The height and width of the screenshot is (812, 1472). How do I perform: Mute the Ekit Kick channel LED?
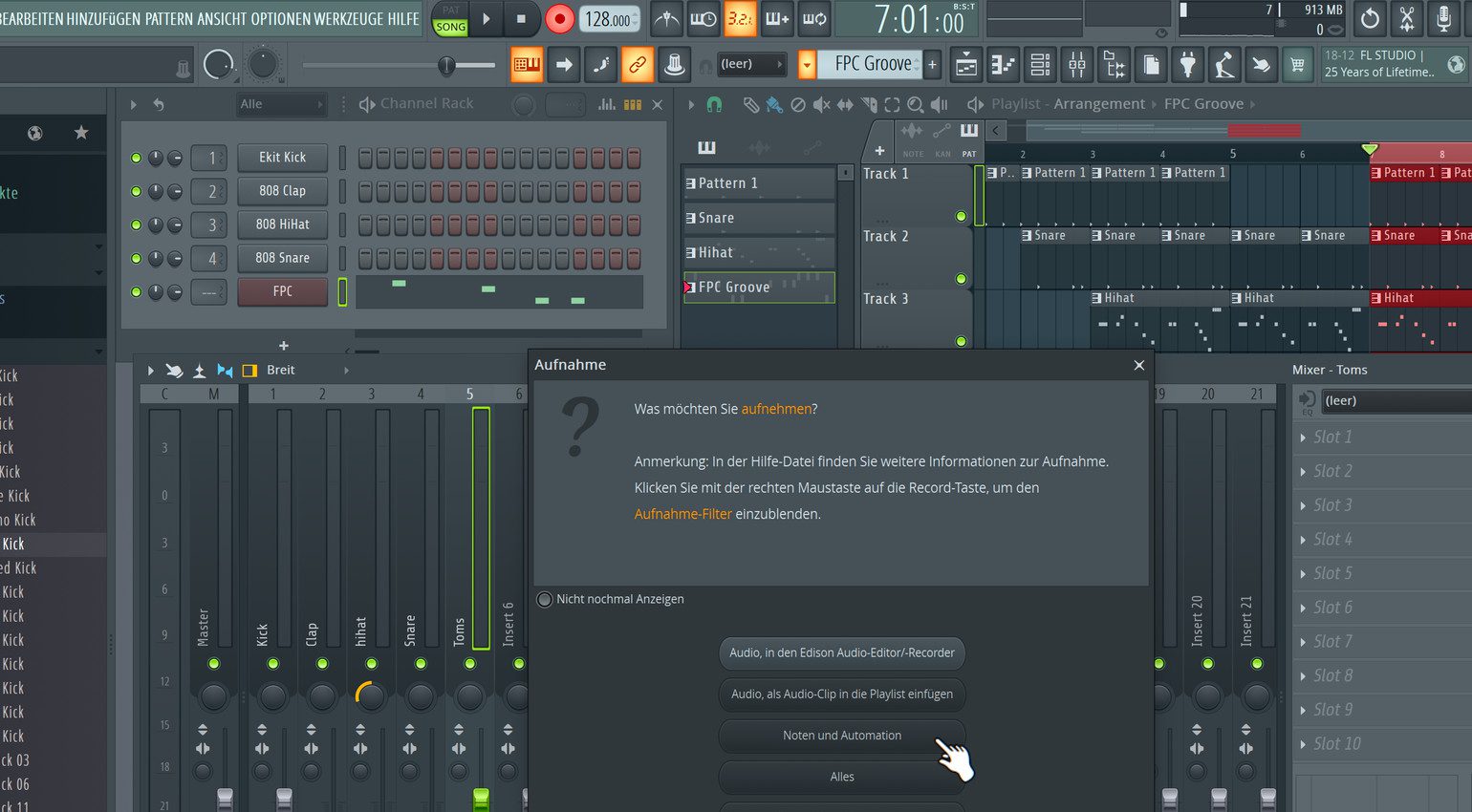[136, 158]
